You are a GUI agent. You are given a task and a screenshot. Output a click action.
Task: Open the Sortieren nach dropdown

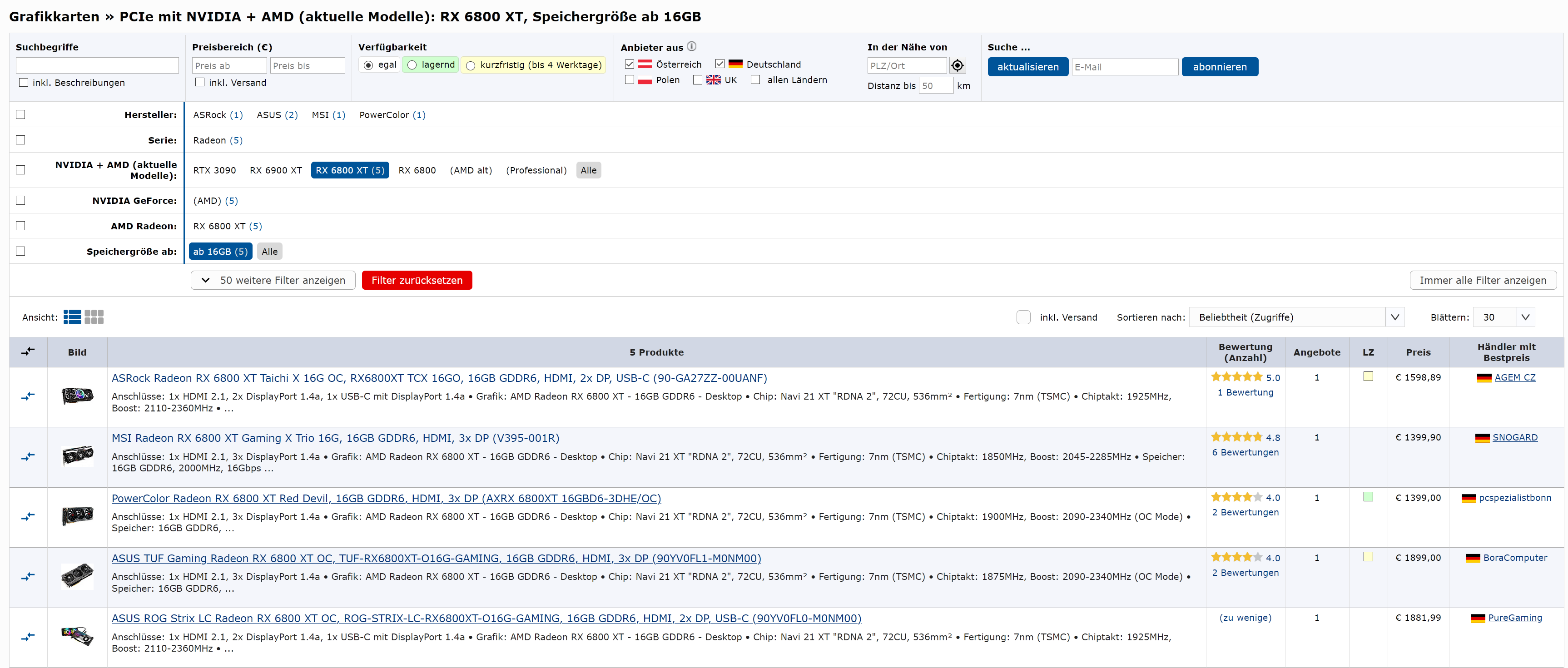pos(1295,317)
